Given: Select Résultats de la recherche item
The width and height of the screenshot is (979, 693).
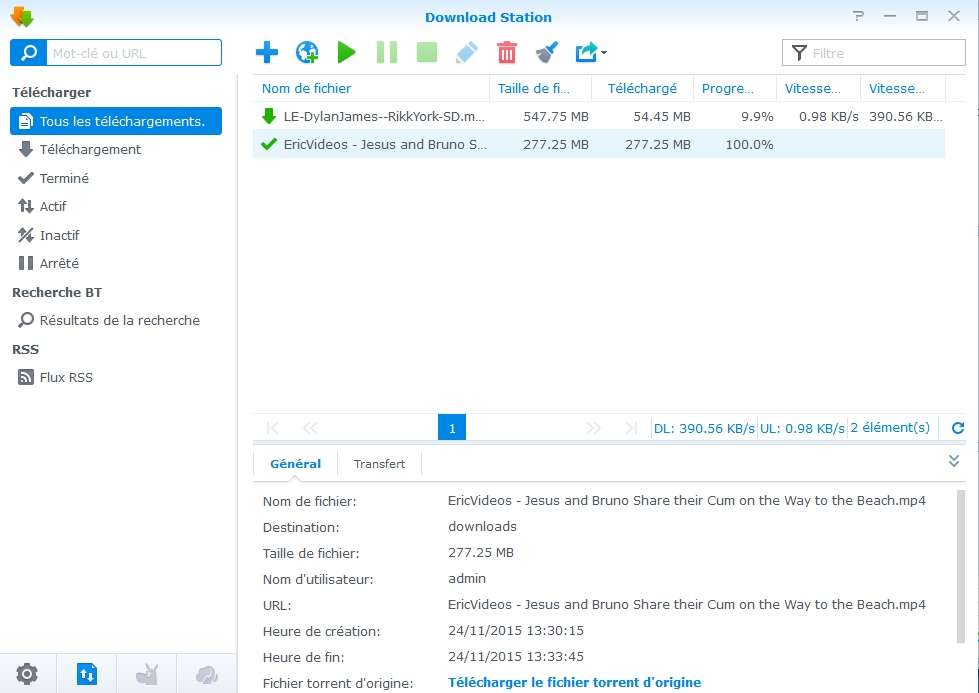Looking at the screenshot, I should [119, 321].
